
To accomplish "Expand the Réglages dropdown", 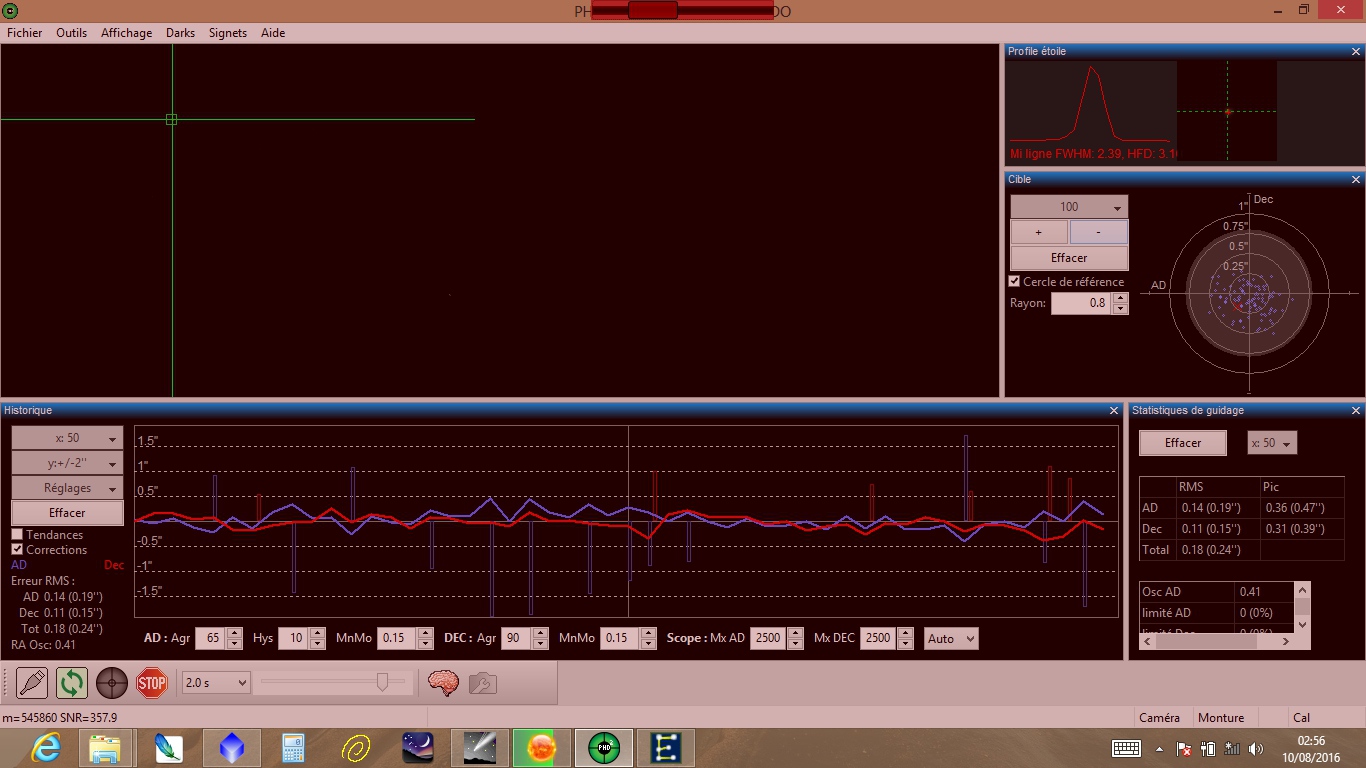I will point(67,488).
